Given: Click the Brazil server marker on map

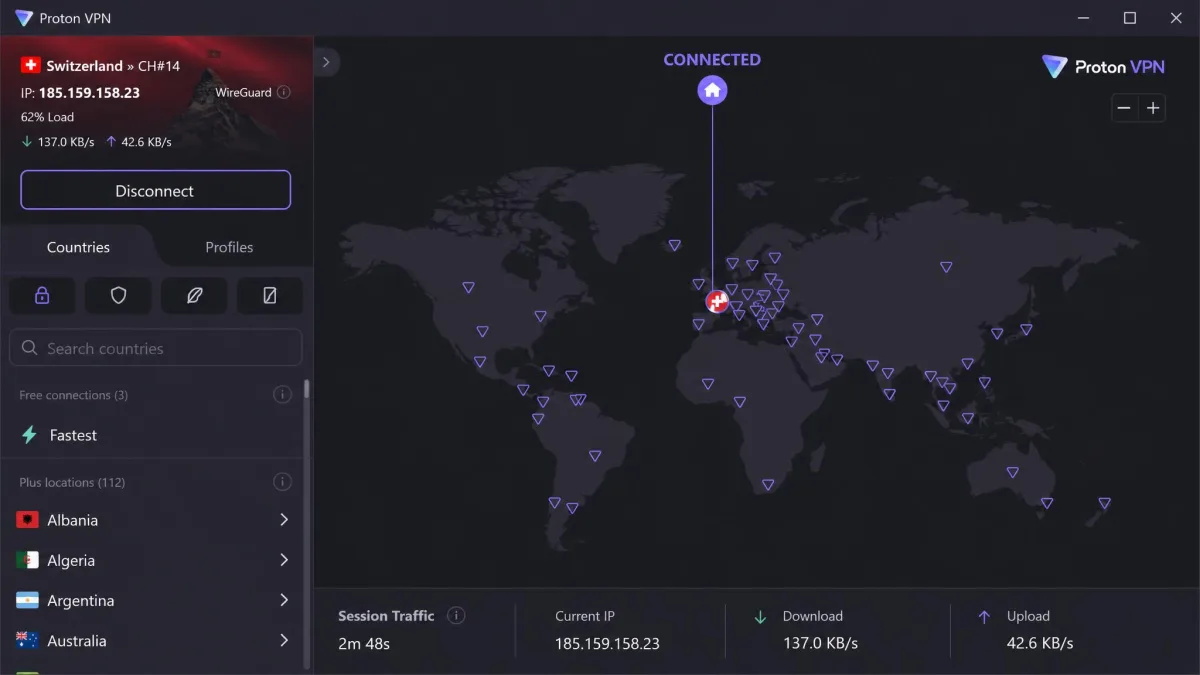Looking at the screenshot, I should point(595,456).
